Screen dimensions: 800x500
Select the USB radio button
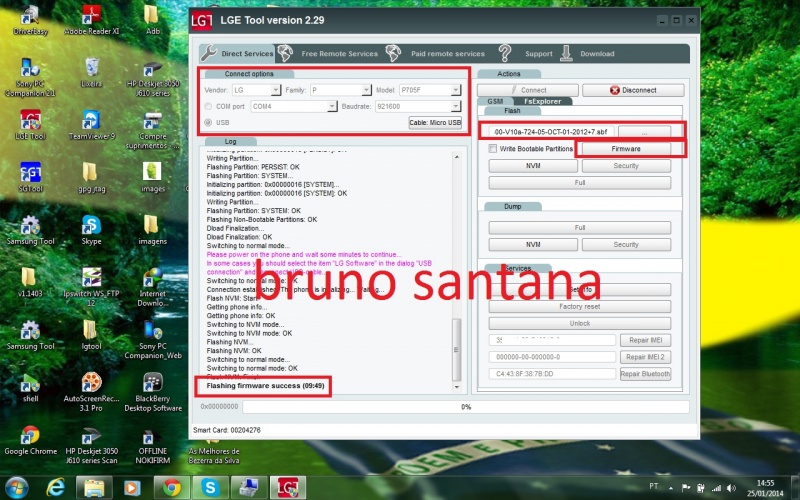208,122
